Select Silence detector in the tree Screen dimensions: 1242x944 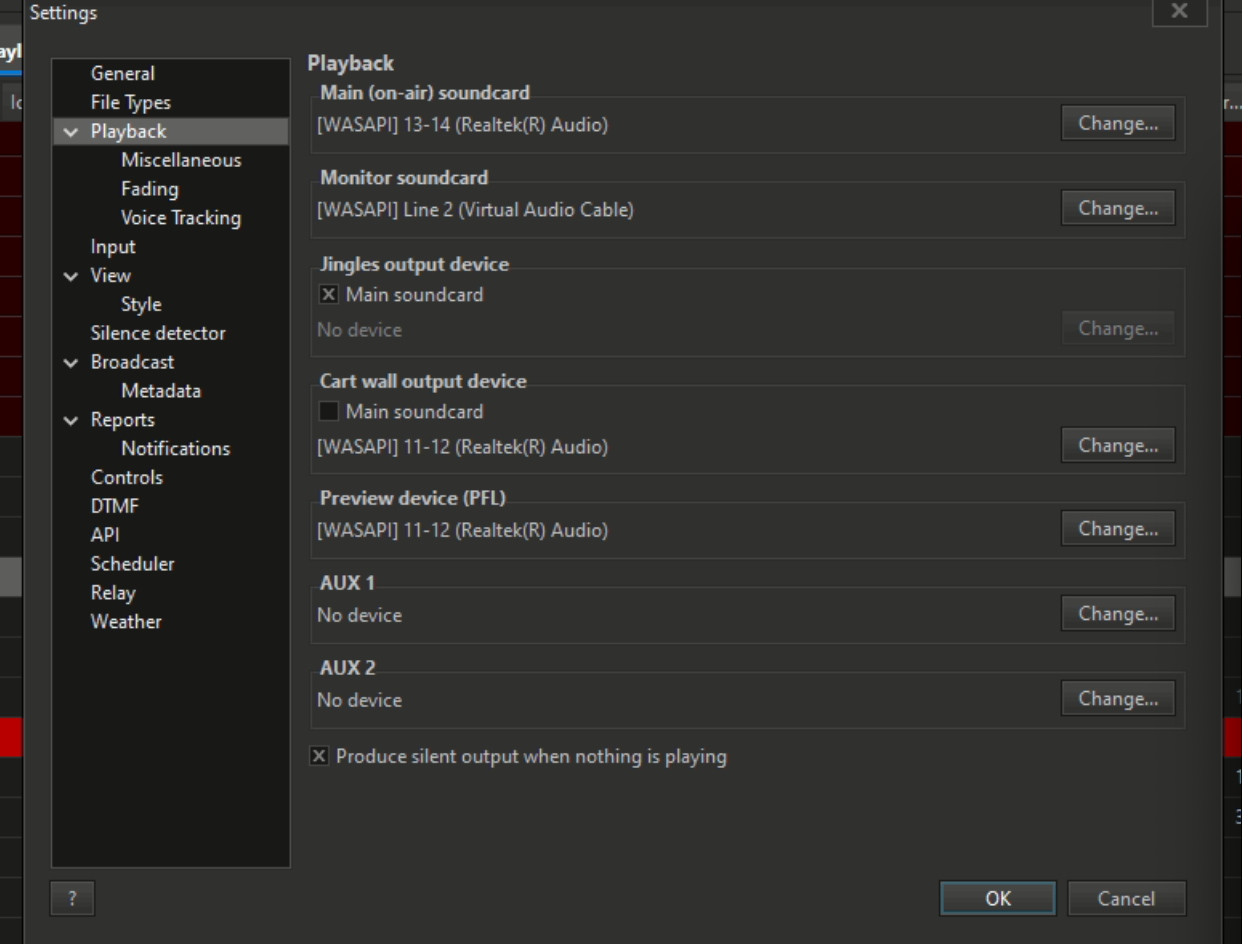[x=158, y=334]
